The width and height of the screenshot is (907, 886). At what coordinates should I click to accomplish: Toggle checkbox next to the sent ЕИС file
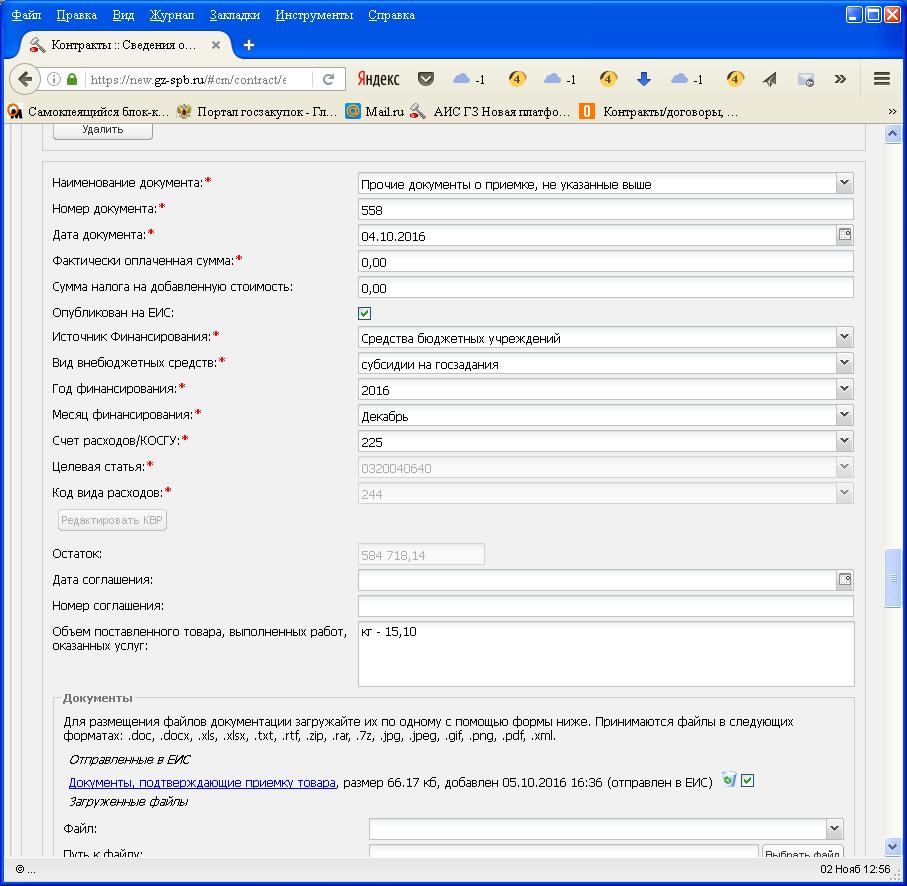coord(747,781)
